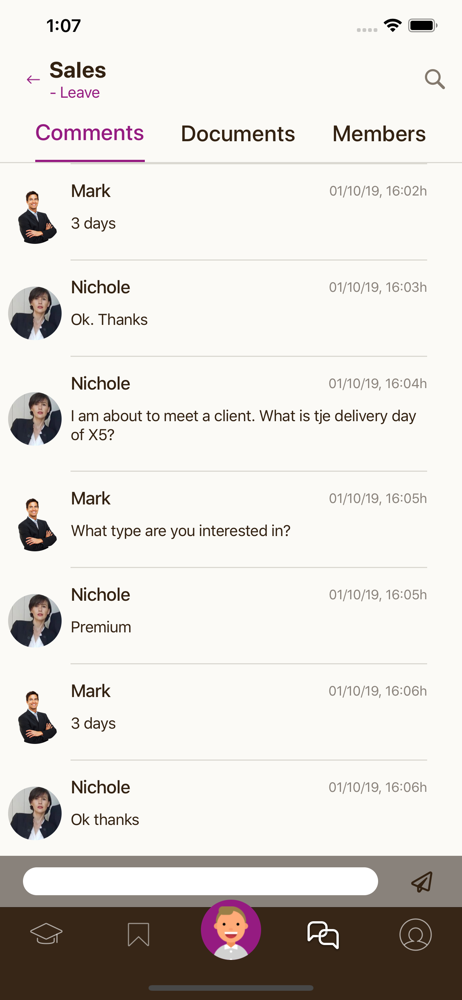This screenshot has width=462, height=1000.
Task: Open search with the magnifier icon
Action: tap(435, 79)
